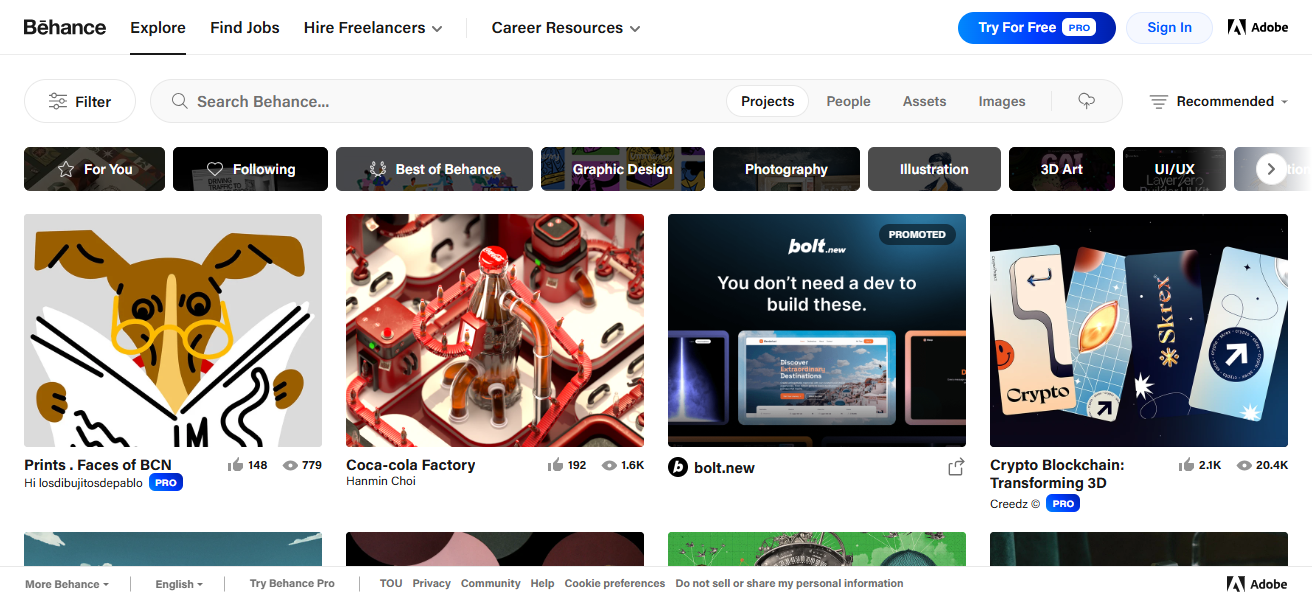This screenshot has height=599, width=1312.
Task: Open the More Behance footer dropdown
Action: (x=67, y=584)
